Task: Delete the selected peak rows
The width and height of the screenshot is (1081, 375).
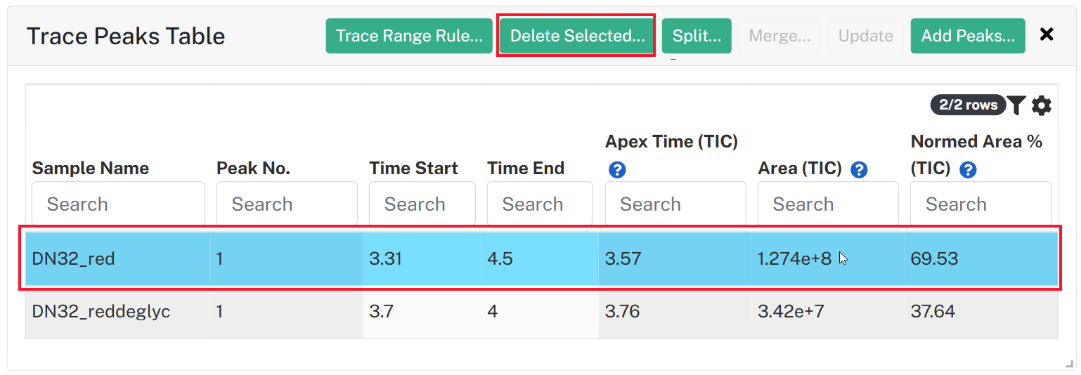Action: pyautogui.click(x=576, y=36)
